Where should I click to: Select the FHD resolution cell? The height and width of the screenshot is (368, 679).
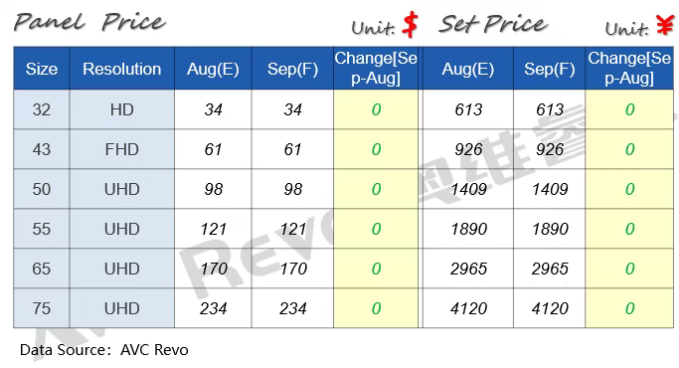122,149
